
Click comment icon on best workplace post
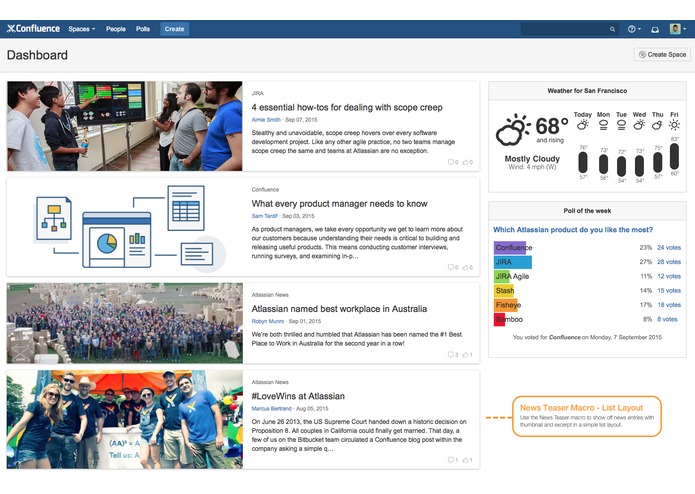coord(453,354)
